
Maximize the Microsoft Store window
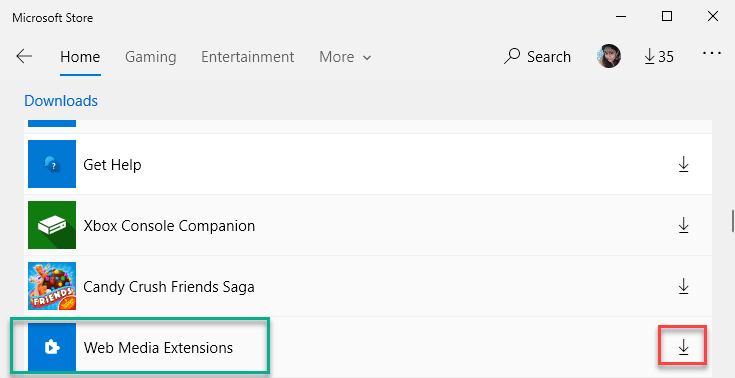667,16
